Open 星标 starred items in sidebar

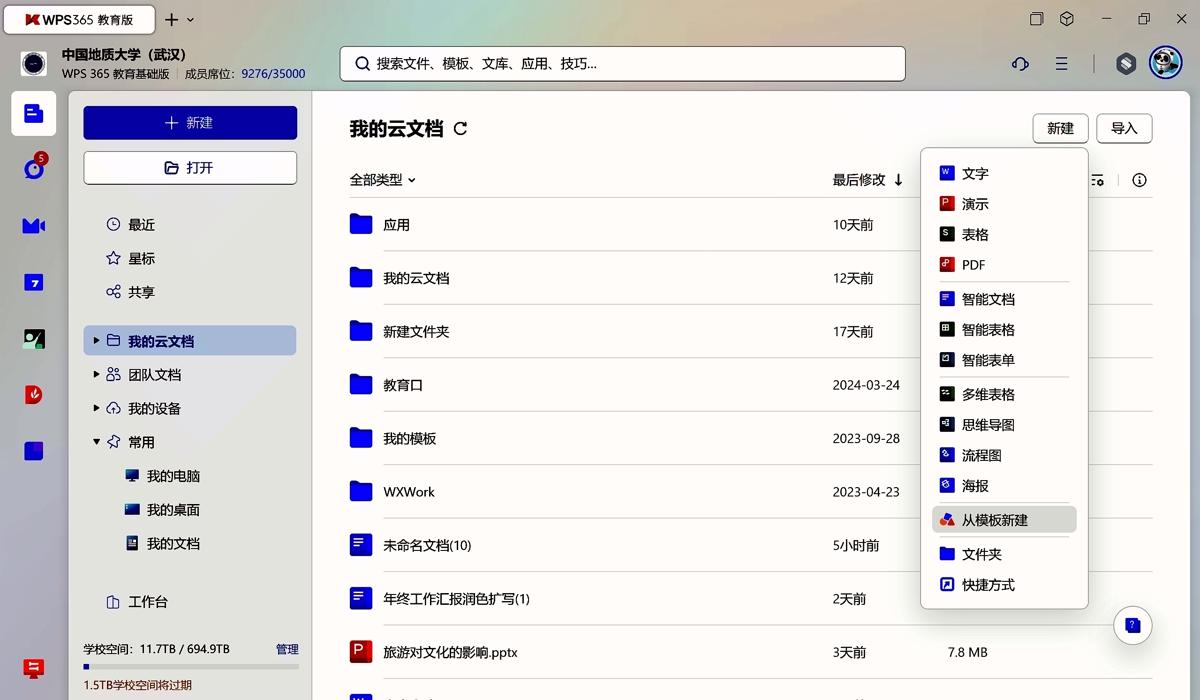point(190,258)
